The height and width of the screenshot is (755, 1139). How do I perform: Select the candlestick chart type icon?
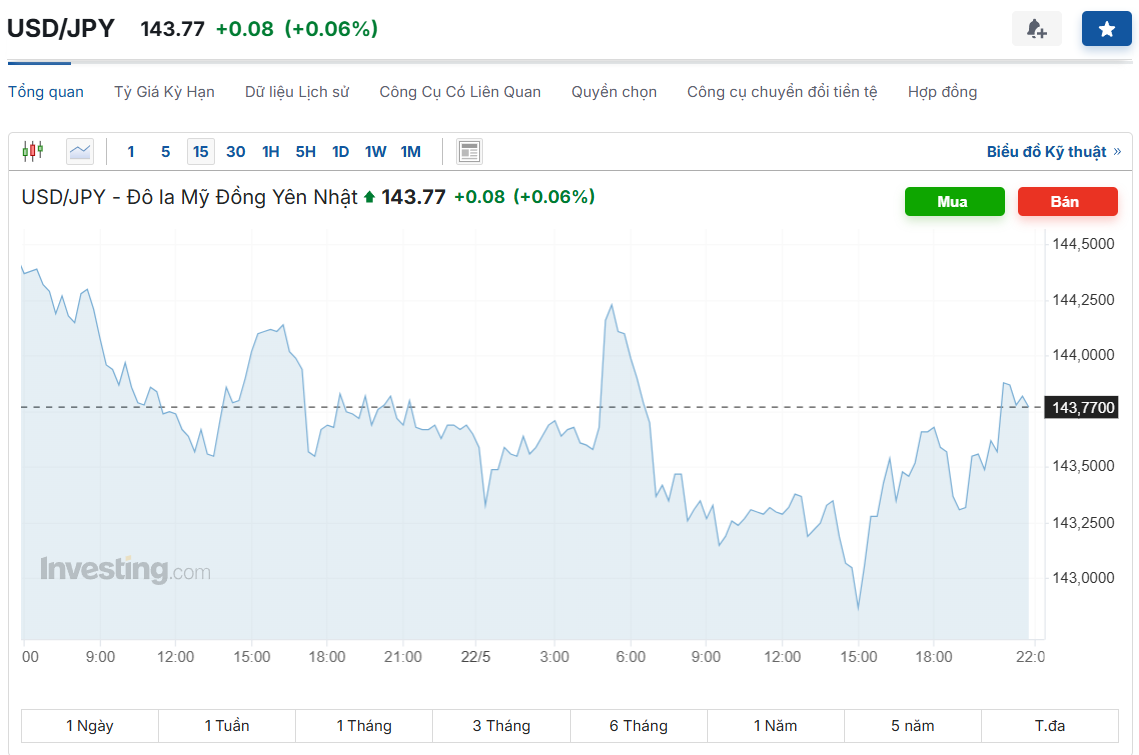point(33,152)
